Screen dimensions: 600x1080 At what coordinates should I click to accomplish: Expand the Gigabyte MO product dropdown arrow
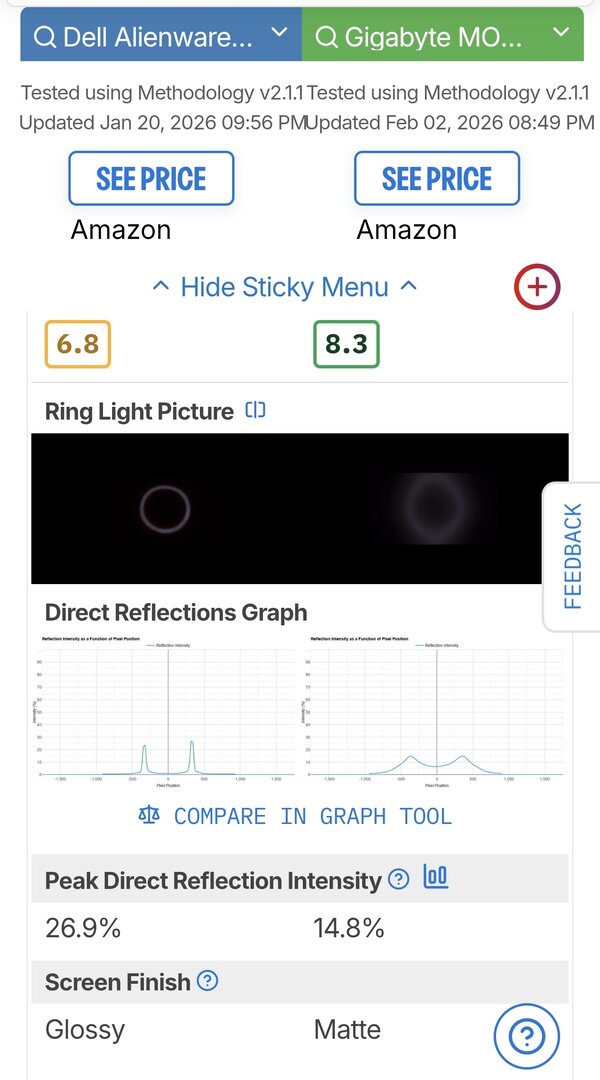tap(559, 34)
